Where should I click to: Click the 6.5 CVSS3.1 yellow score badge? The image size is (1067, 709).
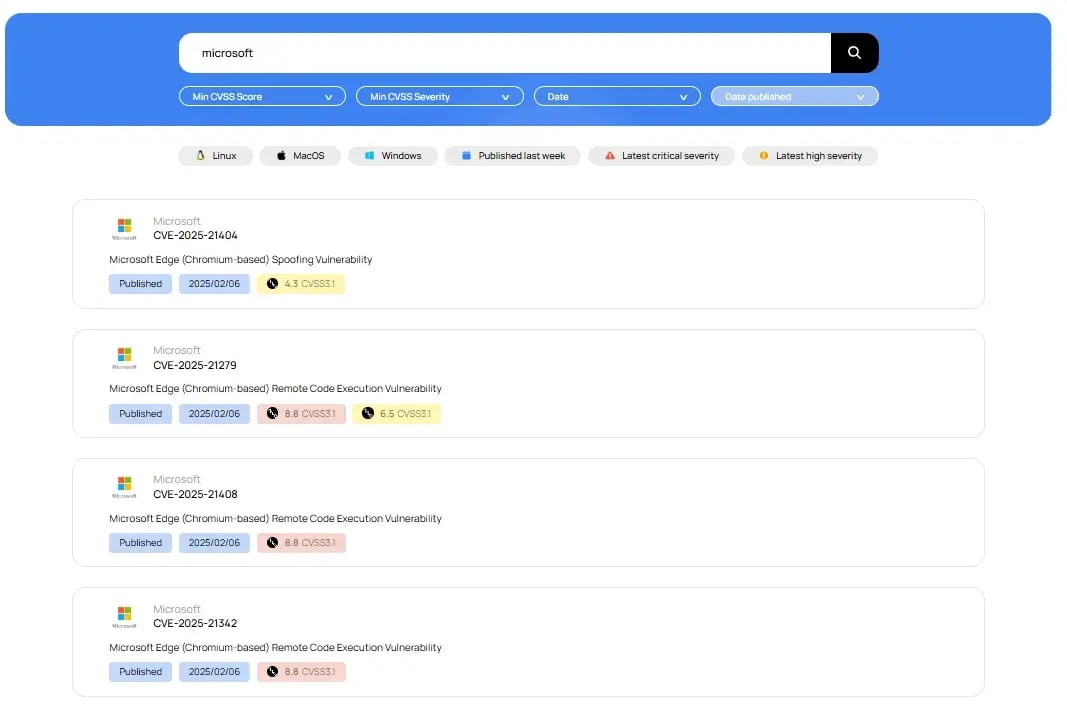(x=396, y=414)
